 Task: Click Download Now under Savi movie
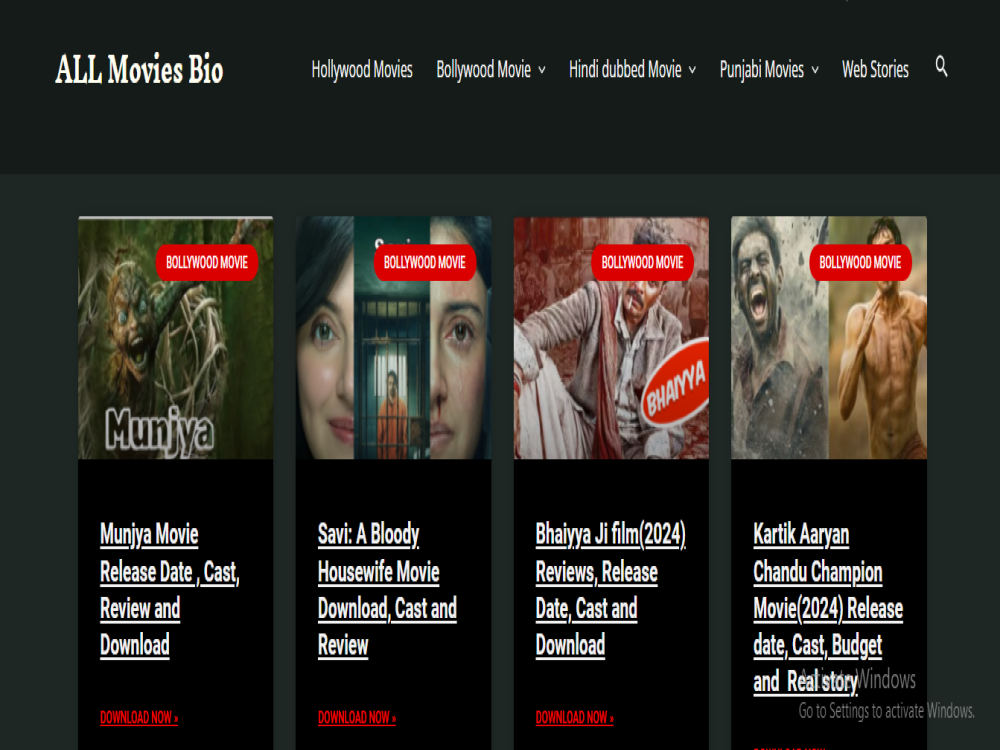[357, 717]
